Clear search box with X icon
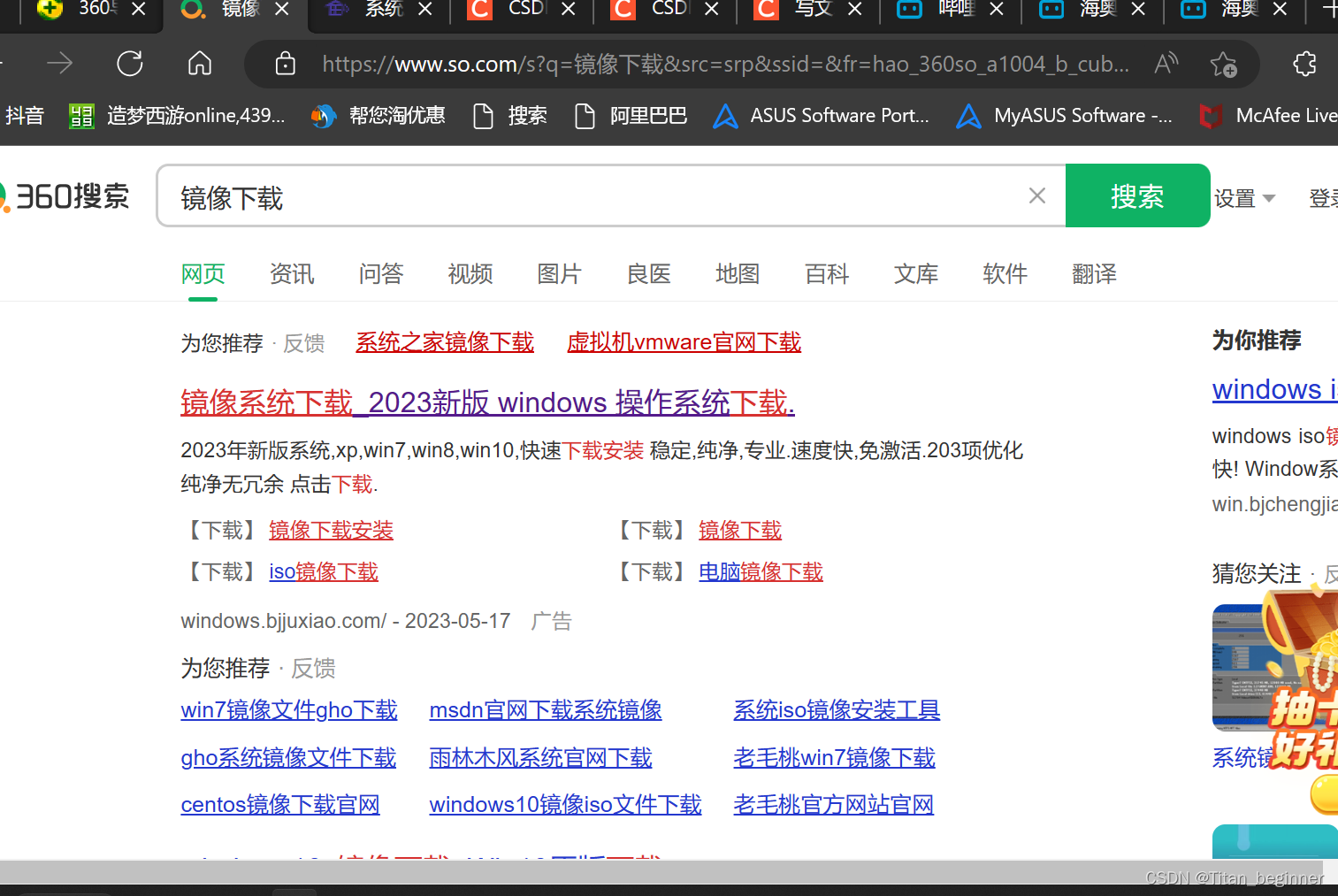Image resolution: width=1338 pixels, height=896 pixels. [1037, 195]
